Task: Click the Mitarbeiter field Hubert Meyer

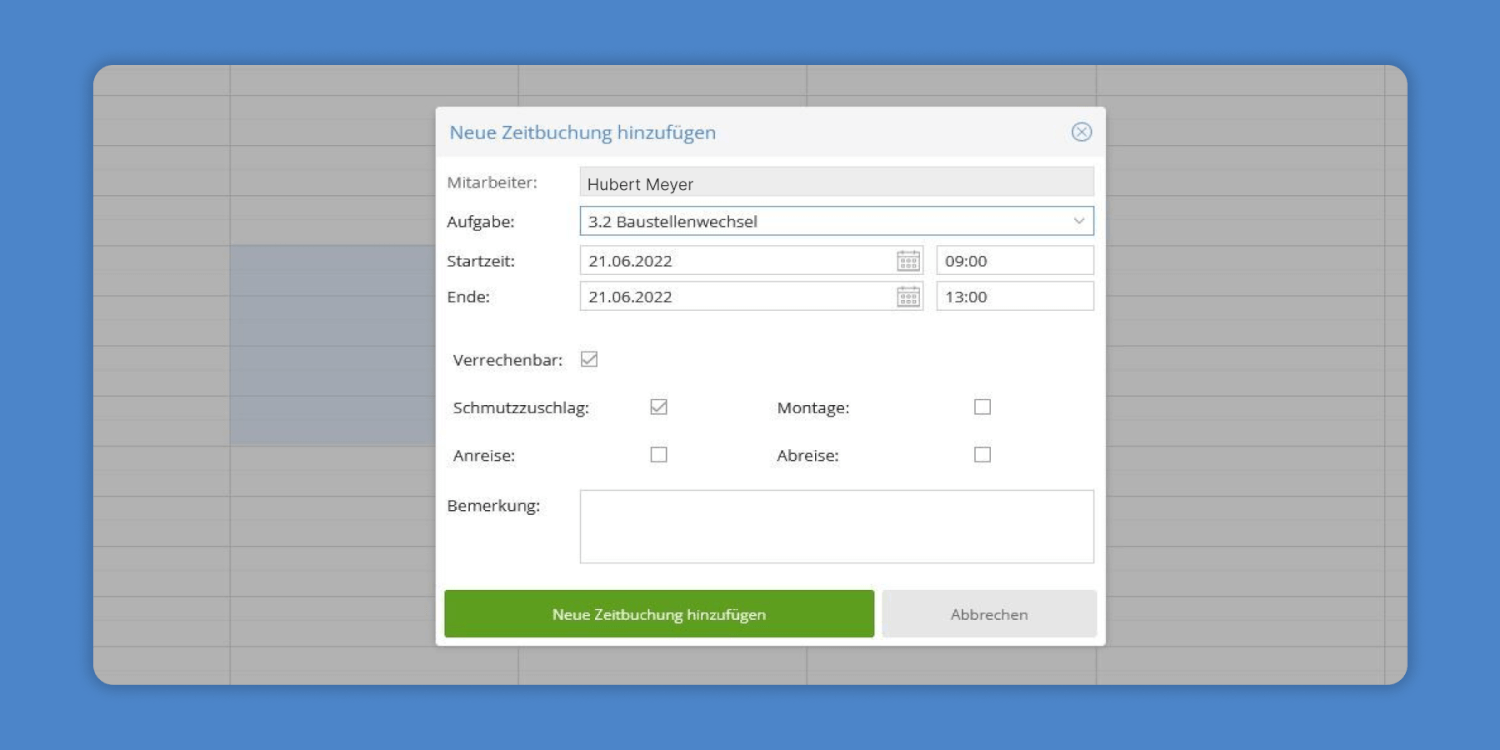Action: 836,184
